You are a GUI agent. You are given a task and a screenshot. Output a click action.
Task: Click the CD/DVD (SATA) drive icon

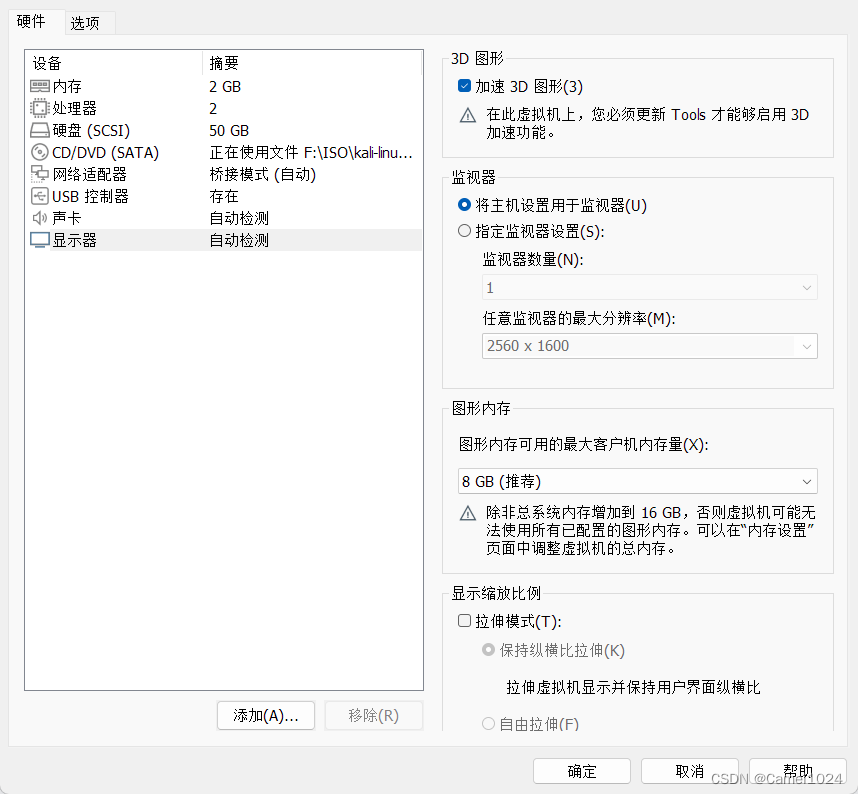[40, 152]
